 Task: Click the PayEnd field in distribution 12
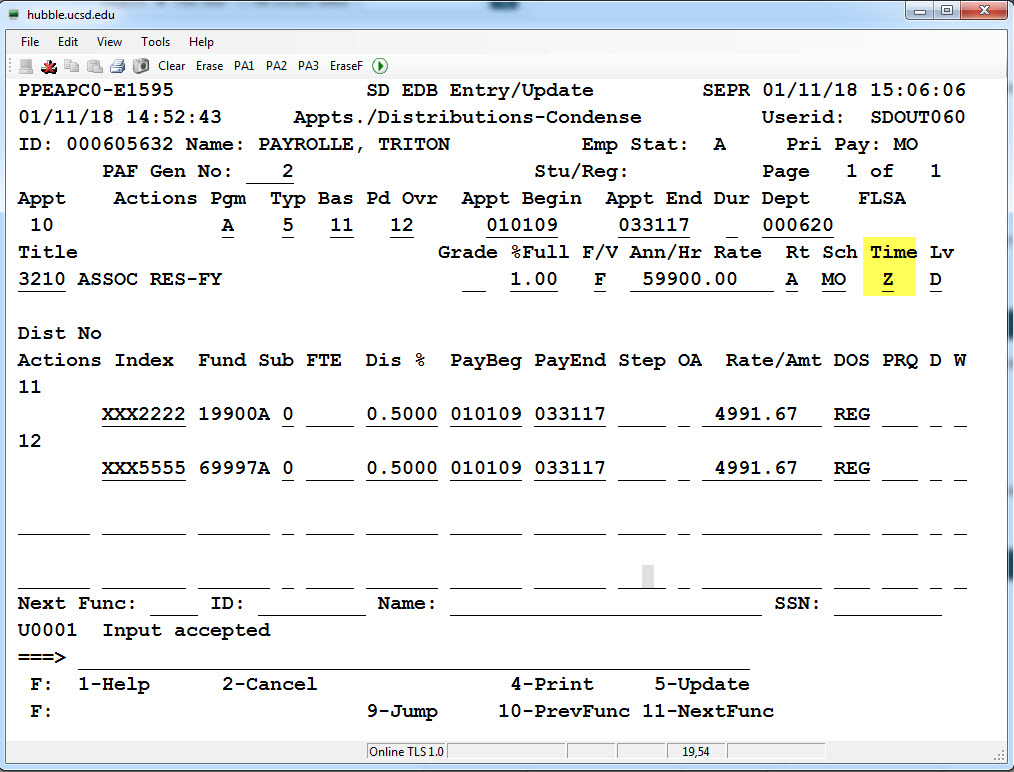[570, 469]
